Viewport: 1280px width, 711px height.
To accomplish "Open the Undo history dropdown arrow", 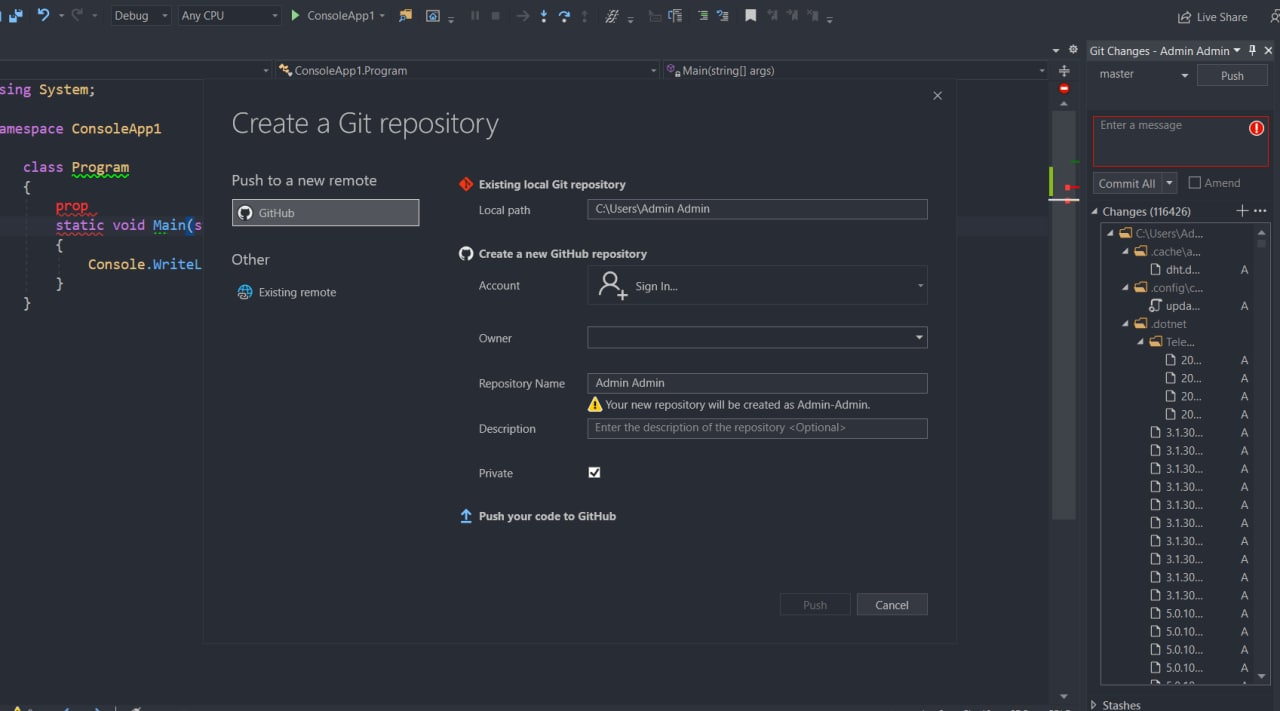I will (61, 16).
